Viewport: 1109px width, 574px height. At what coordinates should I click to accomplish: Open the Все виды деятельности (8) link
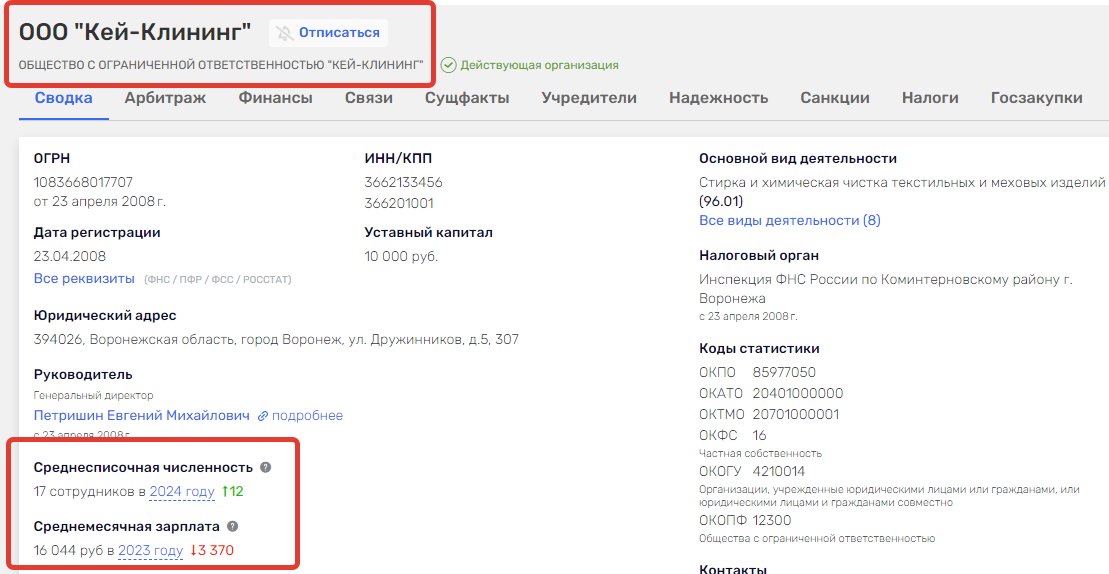(x=789, y=221)
